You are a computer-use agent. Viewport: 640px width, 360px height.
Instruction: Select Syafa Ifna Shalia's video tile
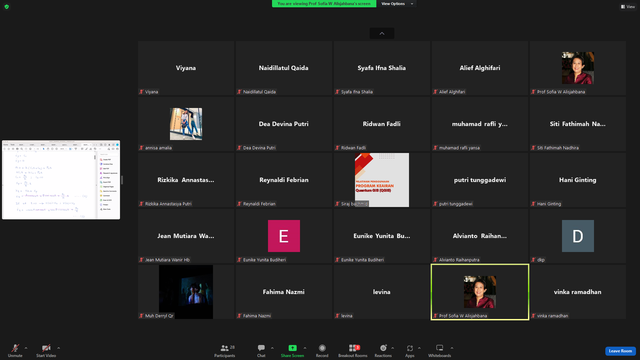click(x=382, y=68)
